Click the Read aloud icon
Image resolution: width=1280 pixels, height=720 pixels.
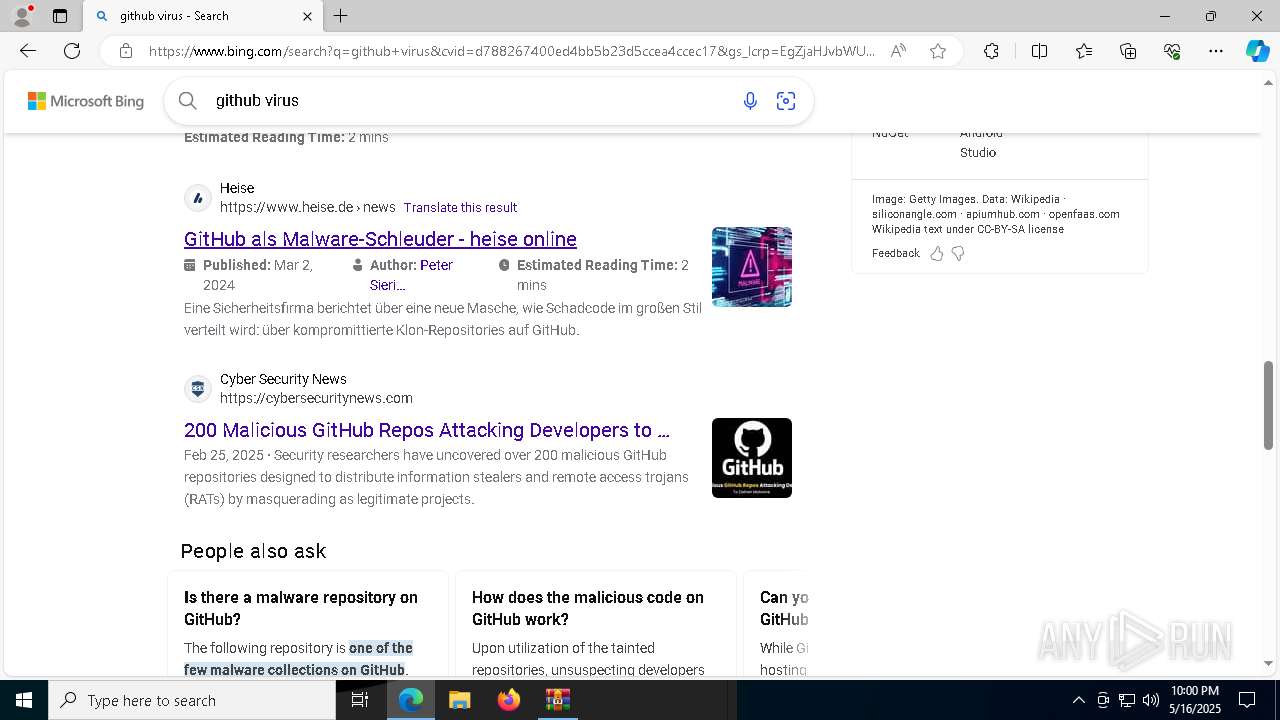[x=898, y=51]
